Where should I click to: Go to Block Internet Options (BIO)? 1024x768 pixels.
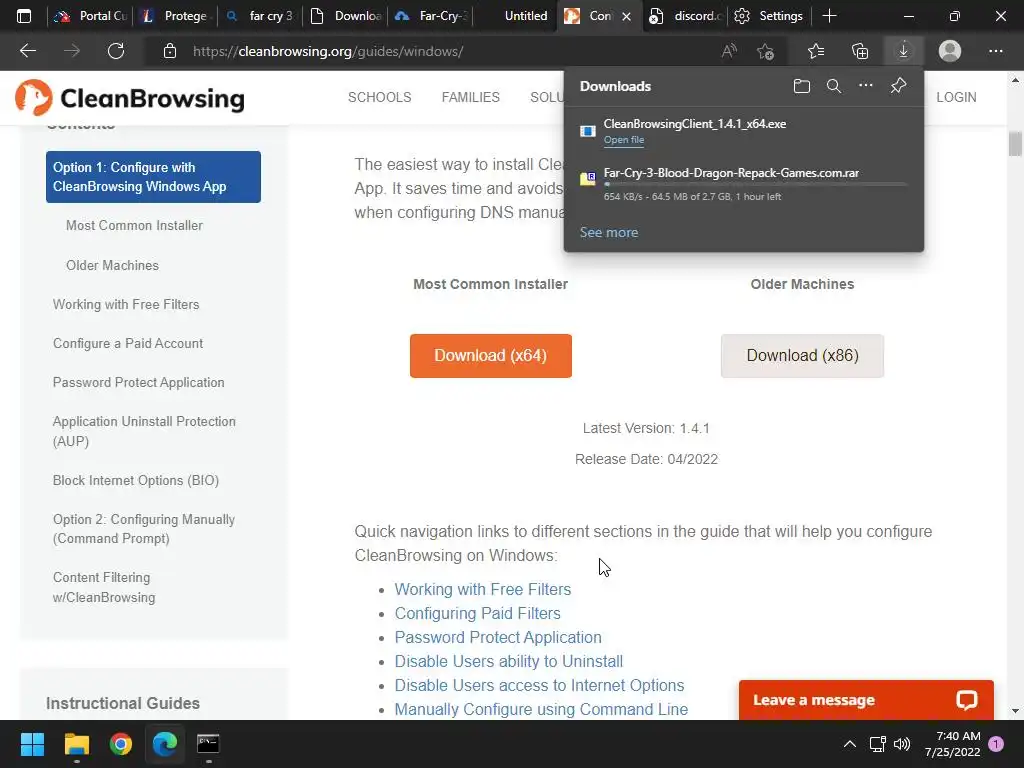(136, 481)
